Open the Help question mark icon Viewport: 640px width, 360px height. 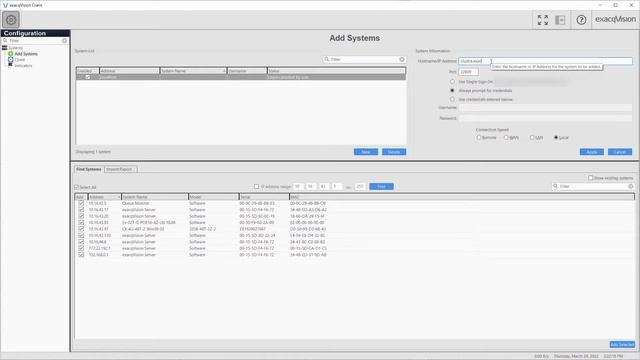point(581,20)
